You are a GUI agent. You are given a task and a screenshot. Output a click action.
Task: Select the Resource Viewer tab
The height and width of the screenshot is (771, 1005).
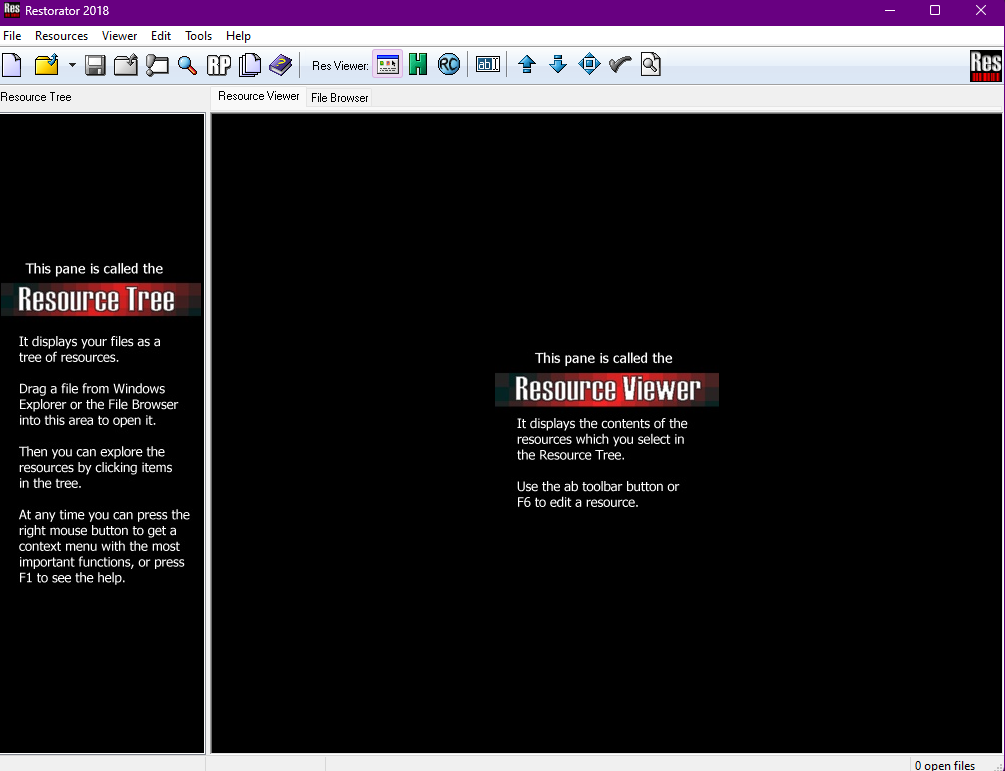coord(259,96)
